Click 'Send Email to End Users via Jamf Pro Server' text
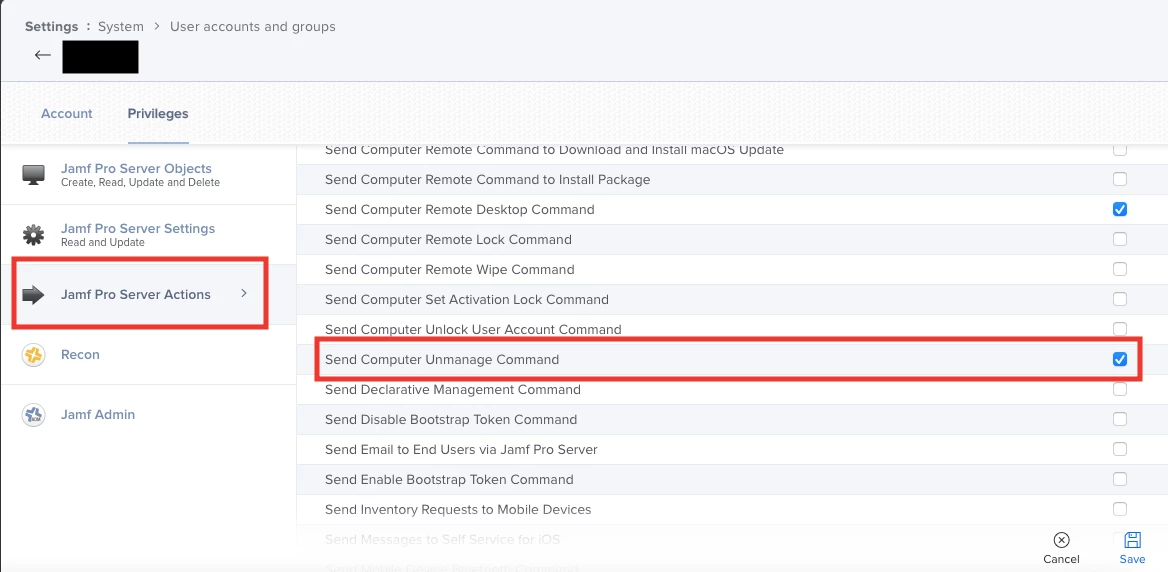This screenshot has width=1168, height=572. tap(461, 449)
